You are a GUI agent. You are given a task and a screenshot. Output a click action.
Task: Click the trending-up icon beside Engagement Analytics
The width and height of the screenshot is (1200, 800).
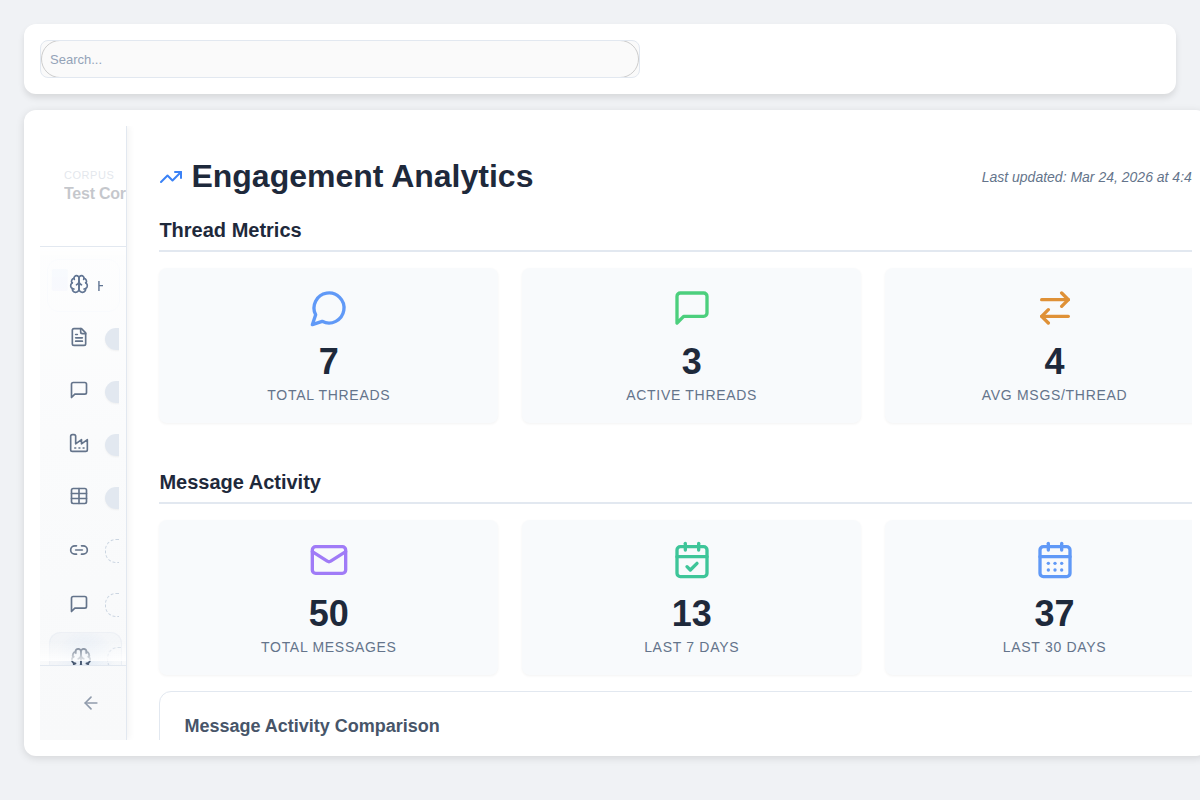tap(170, 176)
